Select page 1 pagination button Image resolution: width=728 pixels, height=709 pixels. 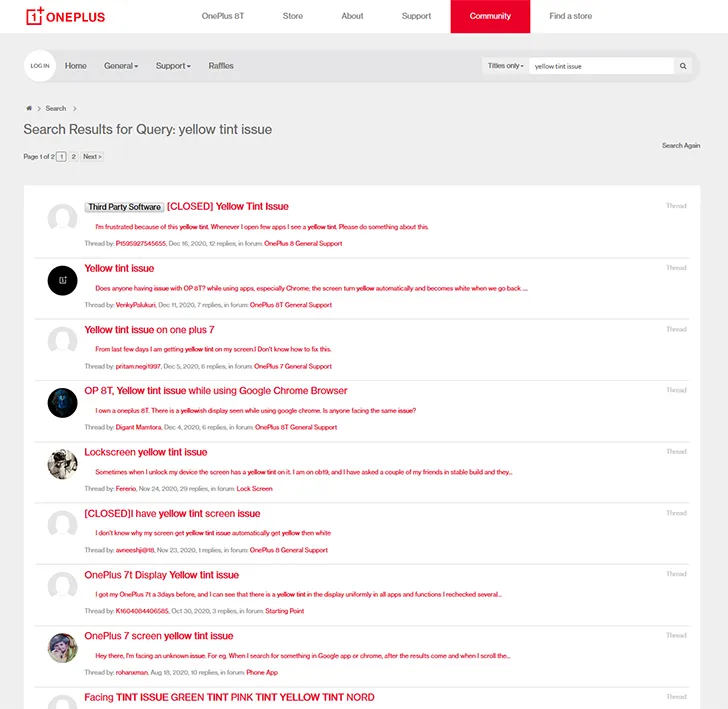point(61,156)
